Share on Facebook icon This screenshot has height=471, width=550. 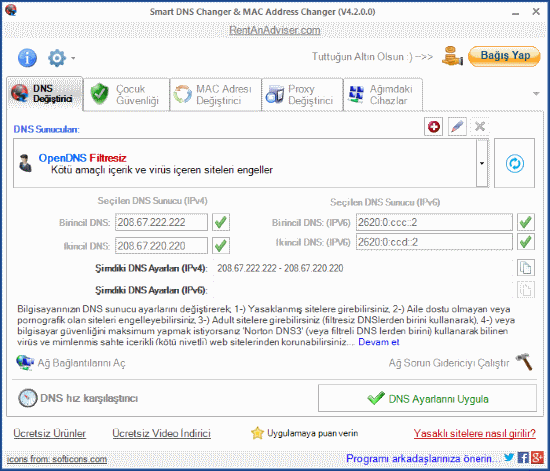pos(523,458)
